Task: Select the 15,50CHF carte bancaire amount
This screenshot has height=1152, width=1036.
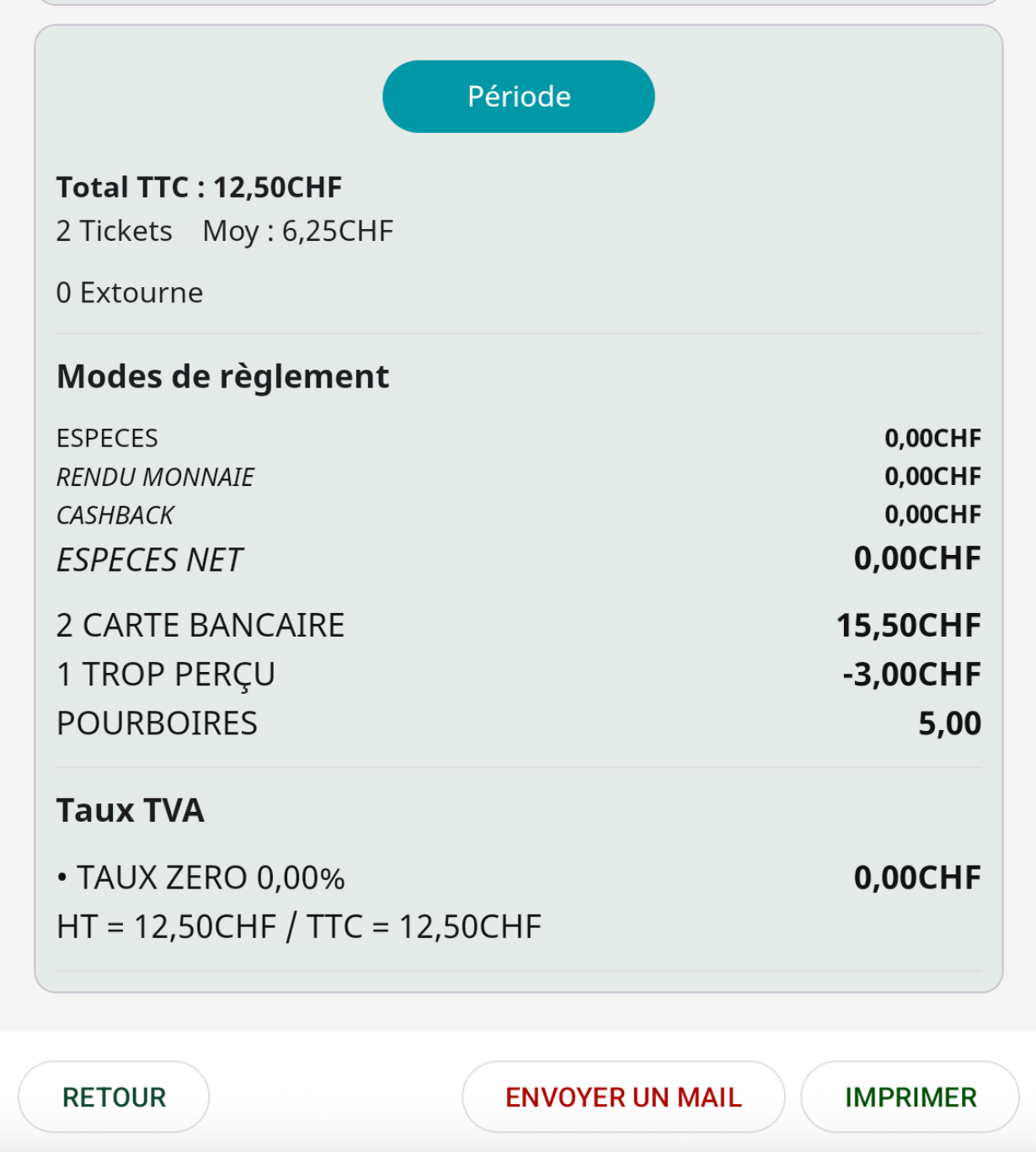Action: (x=908, y=626)
